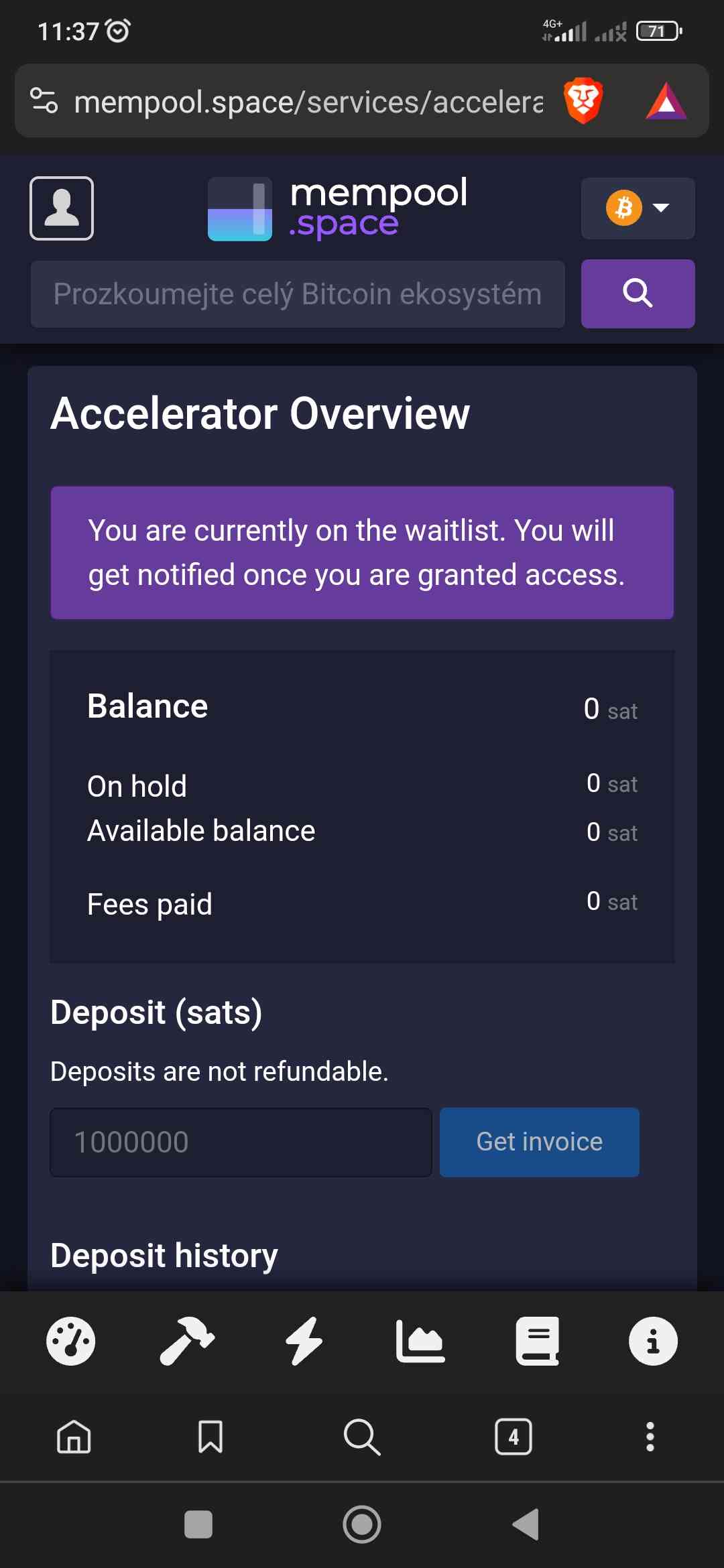This screenshot has width=724, height=1568.
Task: Open the mining hammer tab
Action: coord(187,1341)
